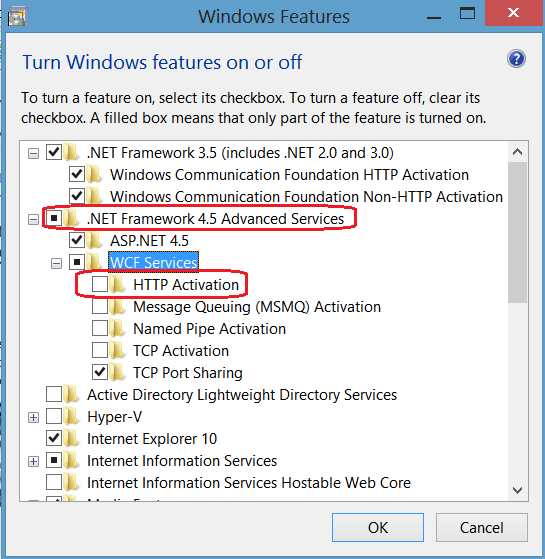Expand the Internet Information Services node
Image resolution: width=545 pixels, height=559 pixels.
point(34,461)
